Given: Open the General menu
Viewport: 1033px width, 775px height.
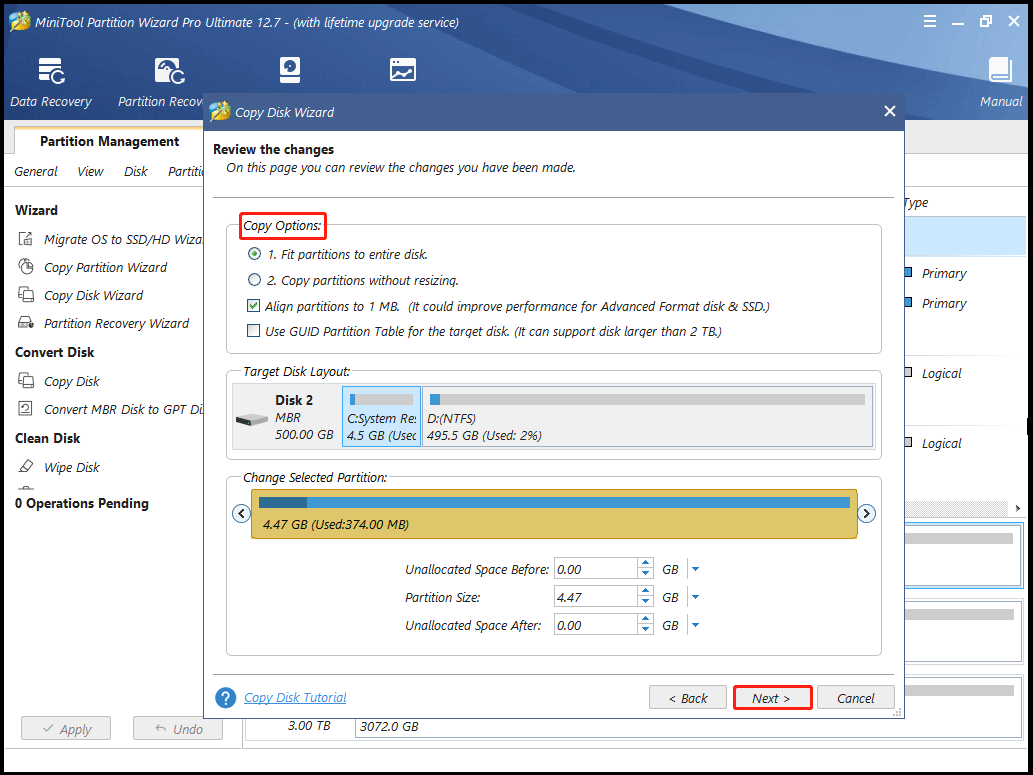Looking at the screenshot, I should (36, 171).
